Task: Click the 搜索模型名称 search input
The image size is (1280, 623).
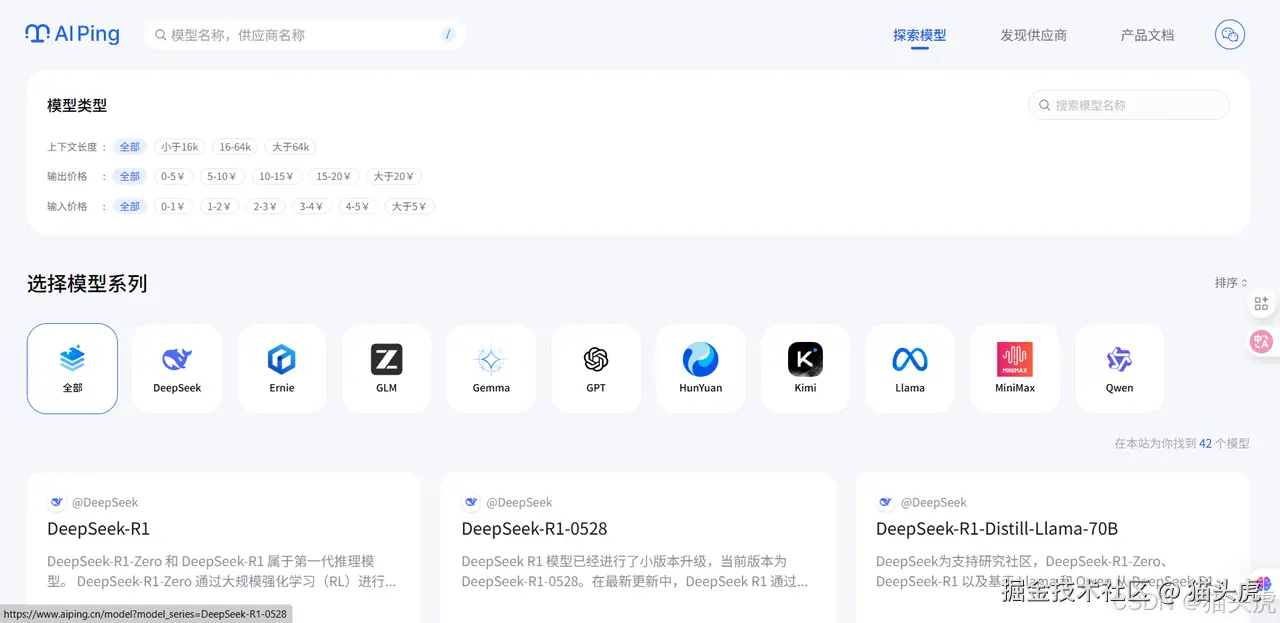Action: point(1128,104)
